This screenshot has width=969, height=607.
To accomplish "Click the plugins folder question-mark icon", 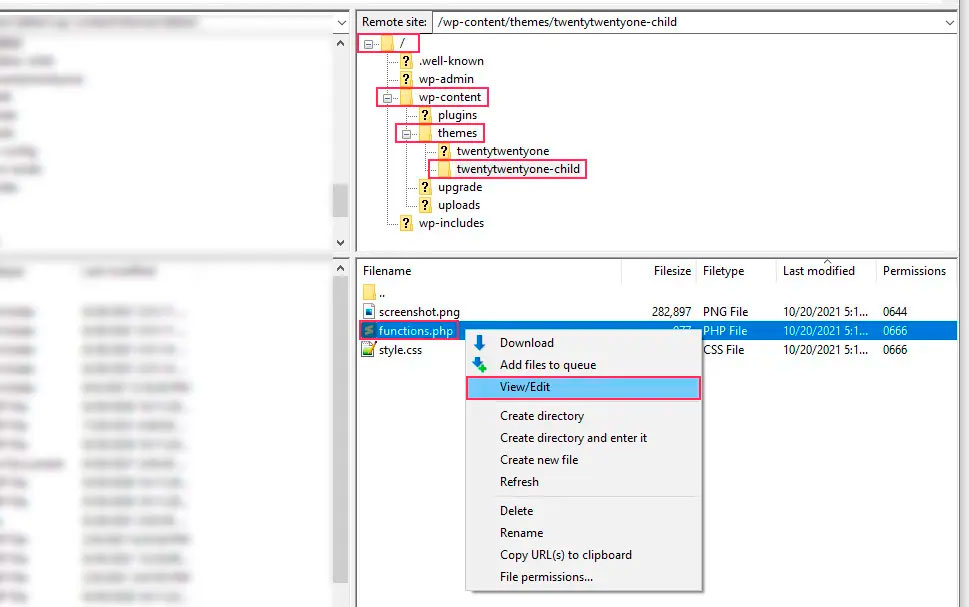I will pyautogui.click(x=425, y=115).
